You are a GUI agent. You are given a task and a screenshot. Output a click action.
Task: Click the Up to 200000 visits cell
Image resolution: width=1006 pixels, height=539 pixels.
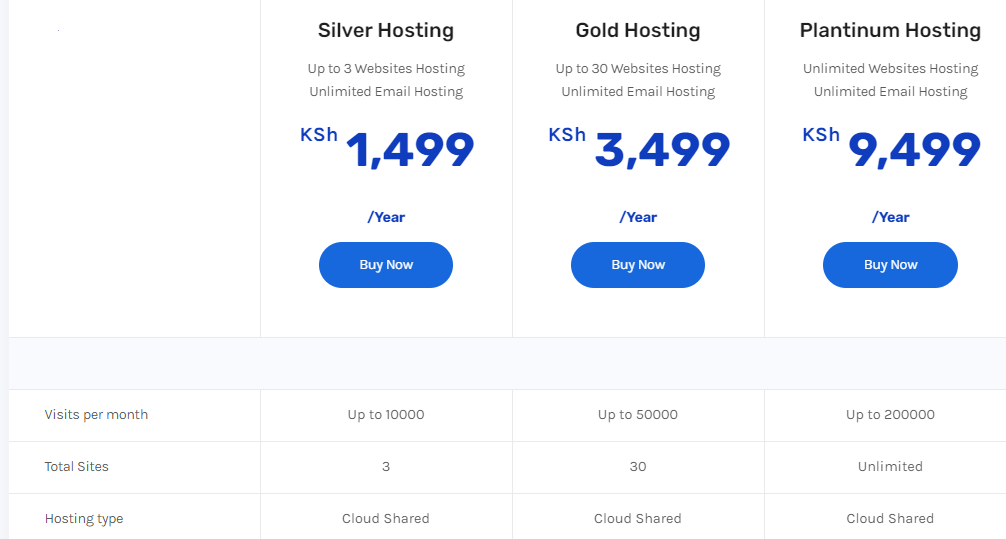pos(890,415)
